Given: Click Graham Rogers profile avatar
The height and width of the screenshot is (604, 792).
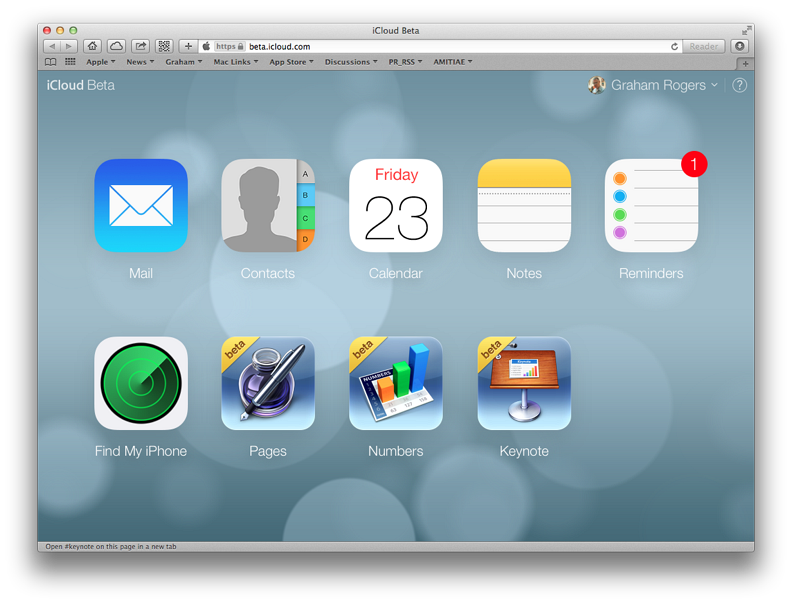Looking at the screenshot, I should click(597, 85).
